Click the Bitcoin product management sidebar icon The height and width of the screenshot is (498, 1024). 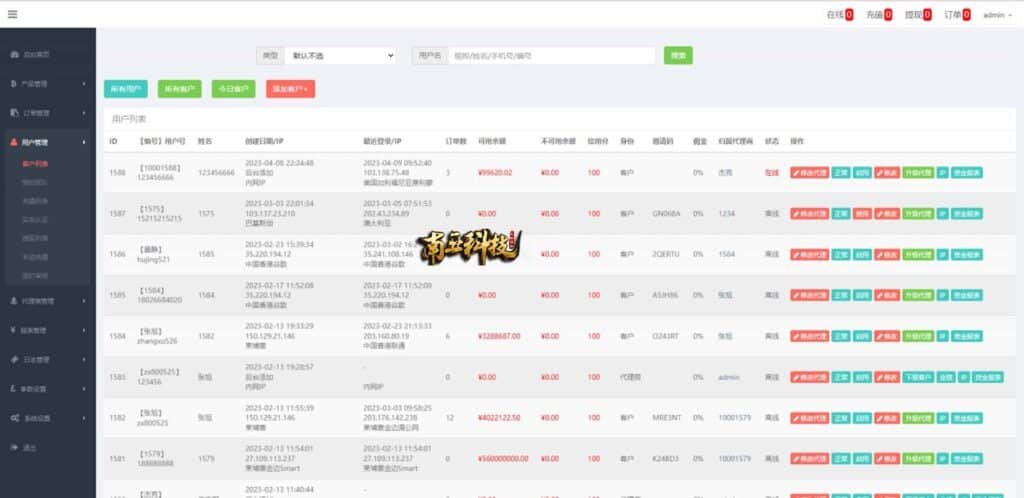[x=14, y=84]
